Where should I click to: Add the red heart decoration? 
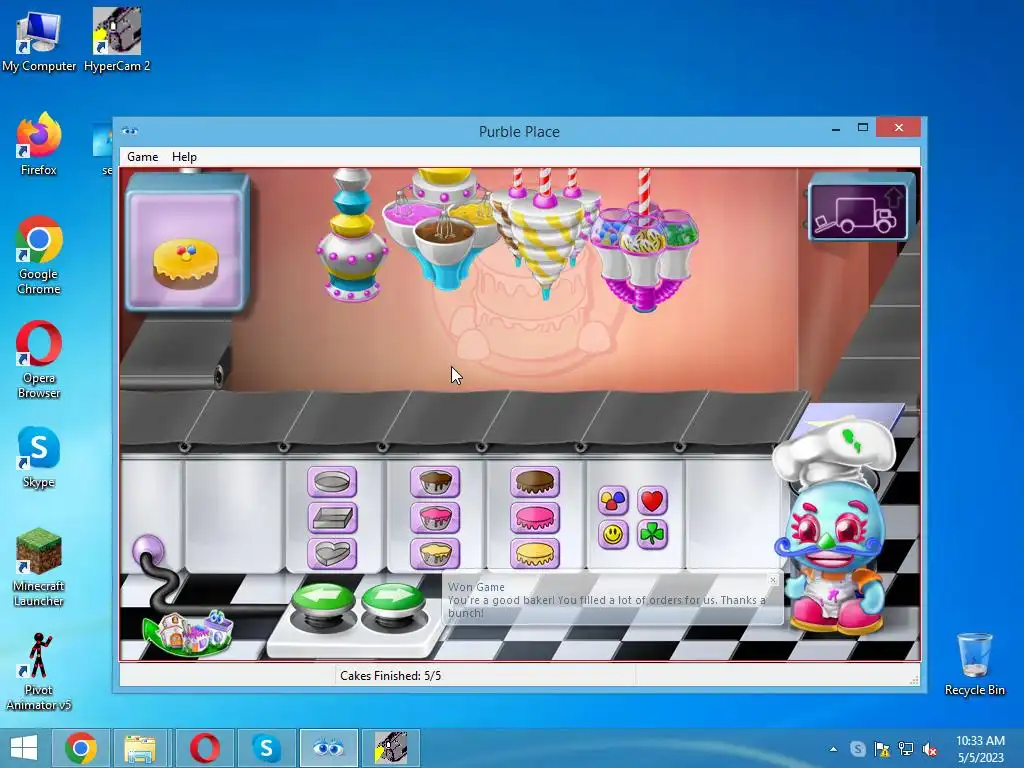652,500
